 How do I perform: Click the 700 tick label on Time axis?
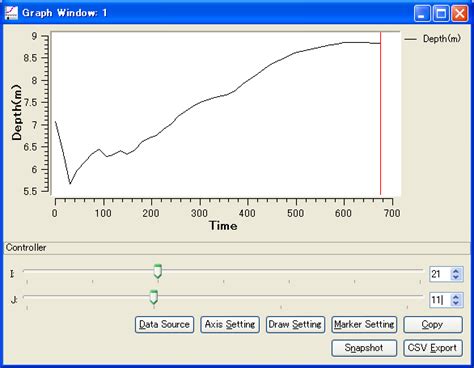point(392,213)
